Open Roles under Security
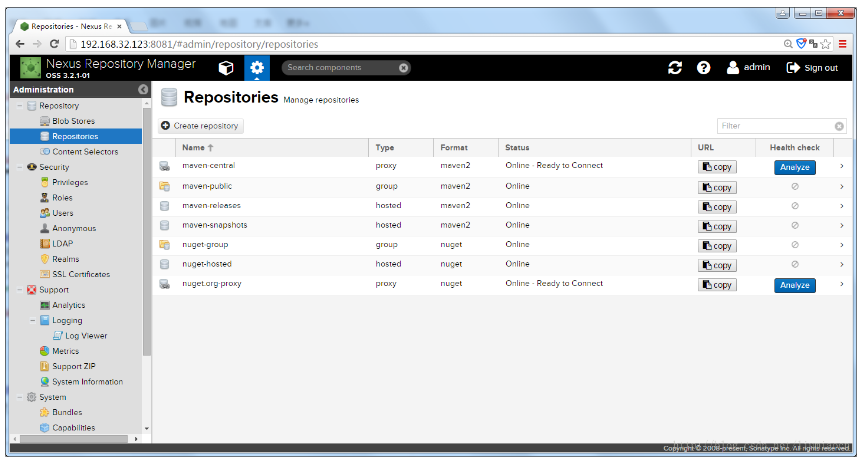The width and height of the screenshot is (863, 457). pyautogui.click(x=62, y=198)
